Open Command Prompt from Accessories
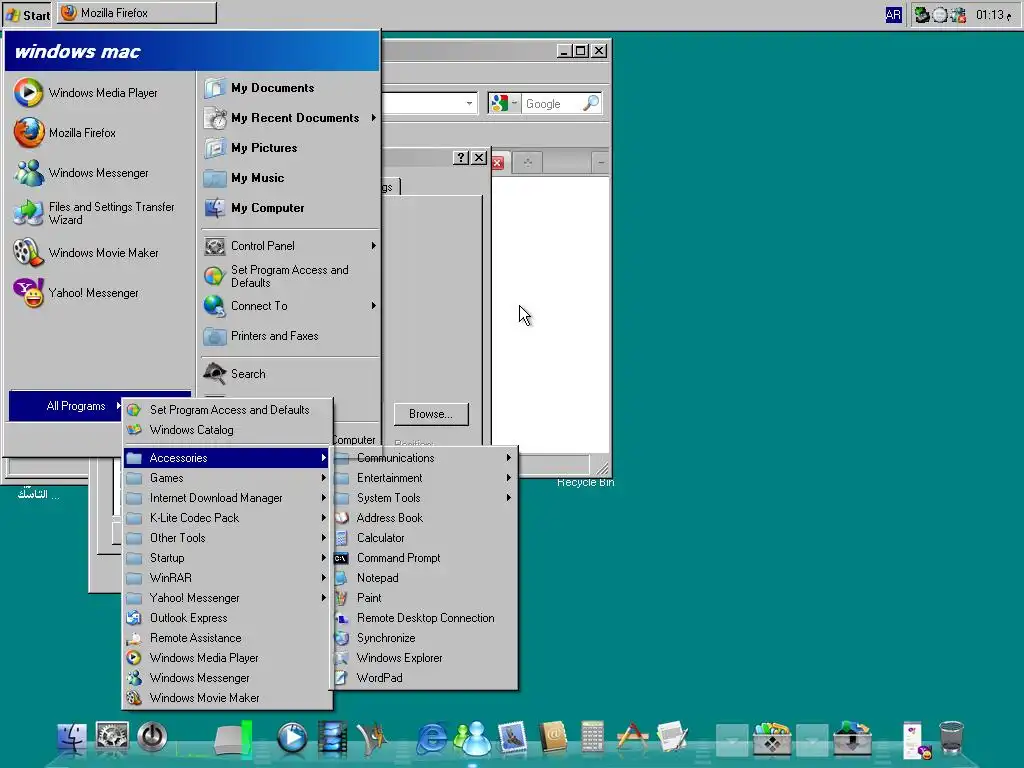Image resolution: width=1024 pixels, height=768 pixels. click(x=423, y=558)
